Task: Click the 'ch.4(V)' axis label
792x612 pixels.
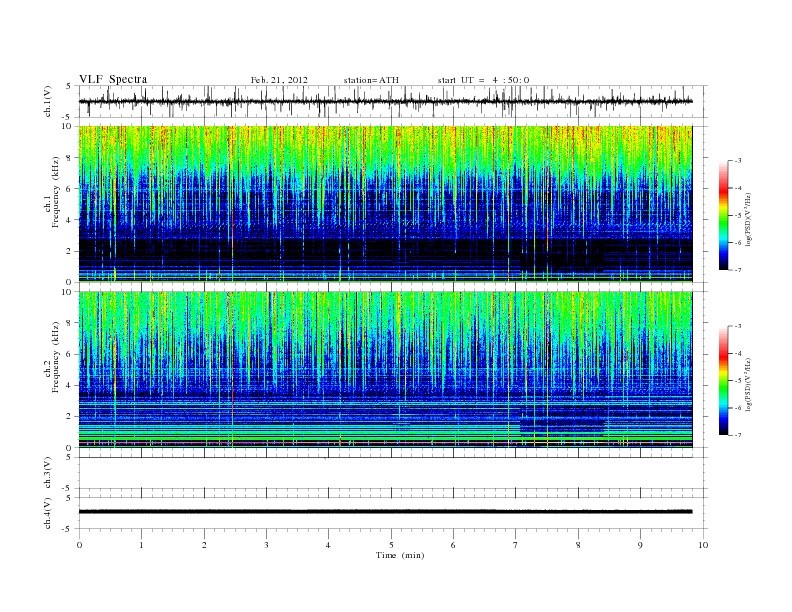Action: pos(48,513)
